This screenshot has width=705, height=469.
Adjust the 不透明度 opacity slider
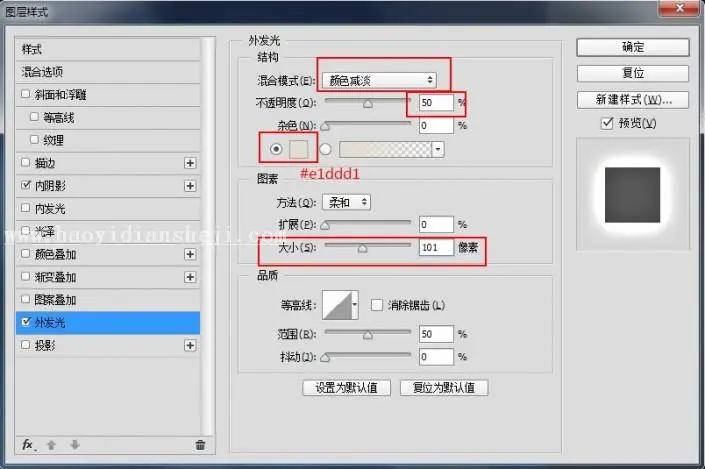point(367,103)
